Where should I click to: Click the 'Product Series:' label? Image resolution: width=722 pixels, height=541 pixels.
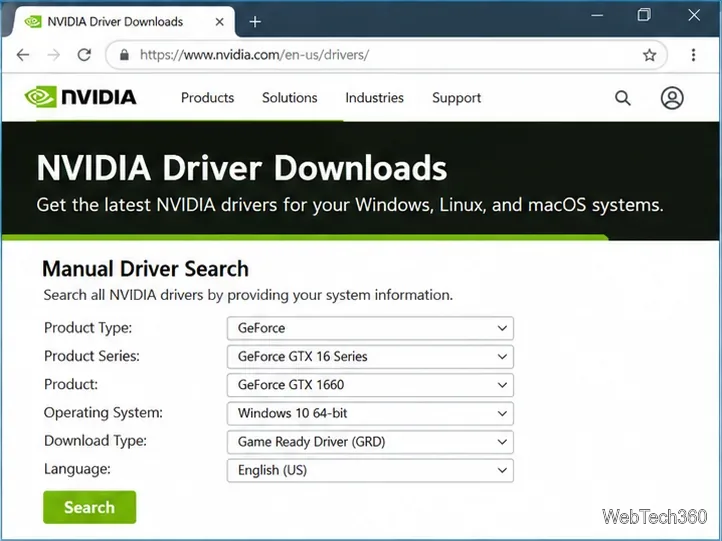pyautogui.click(x=92, y=356)
